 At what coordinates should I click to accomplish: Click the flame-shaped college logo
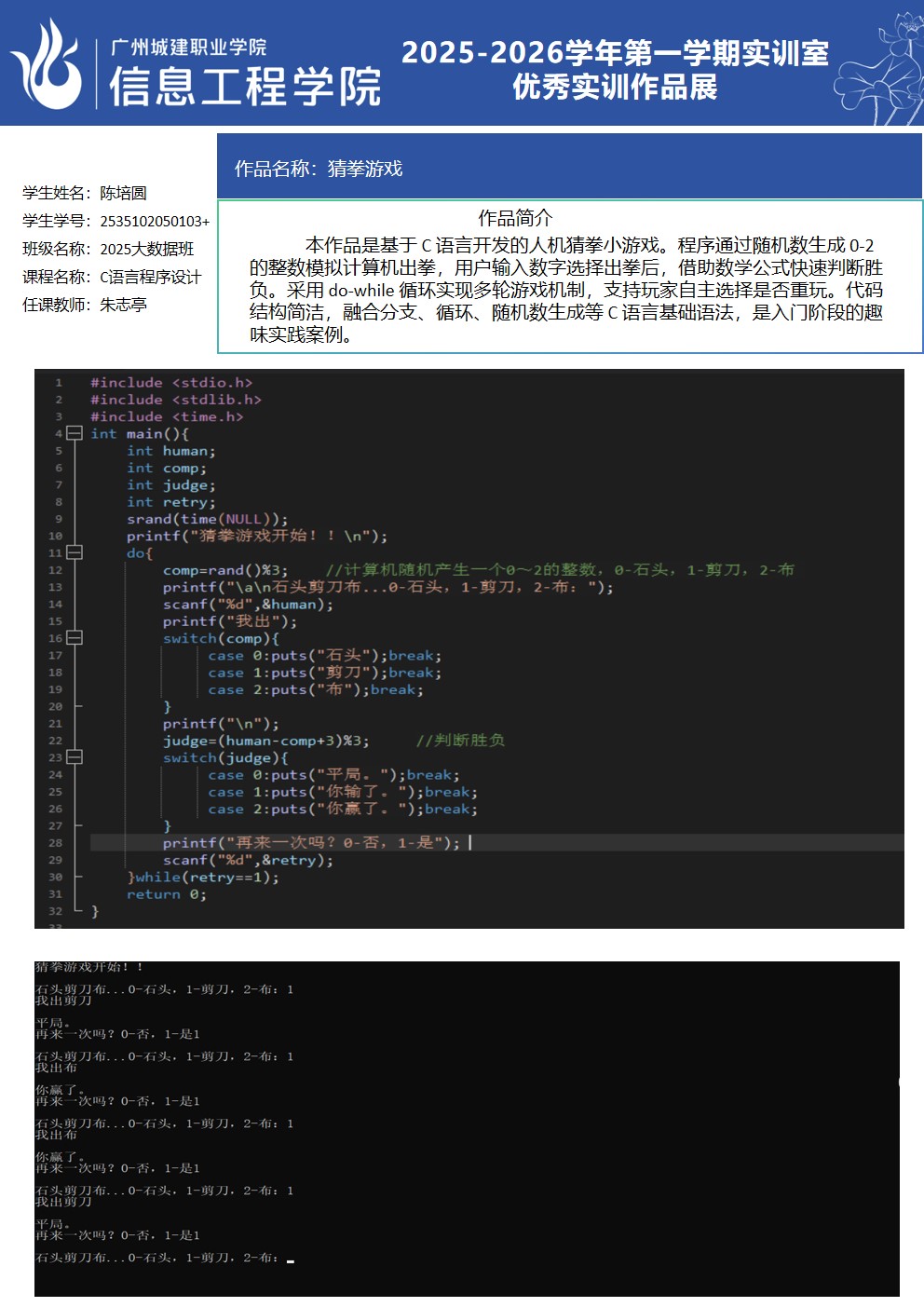pyautogui.click(x=47, y=67)
